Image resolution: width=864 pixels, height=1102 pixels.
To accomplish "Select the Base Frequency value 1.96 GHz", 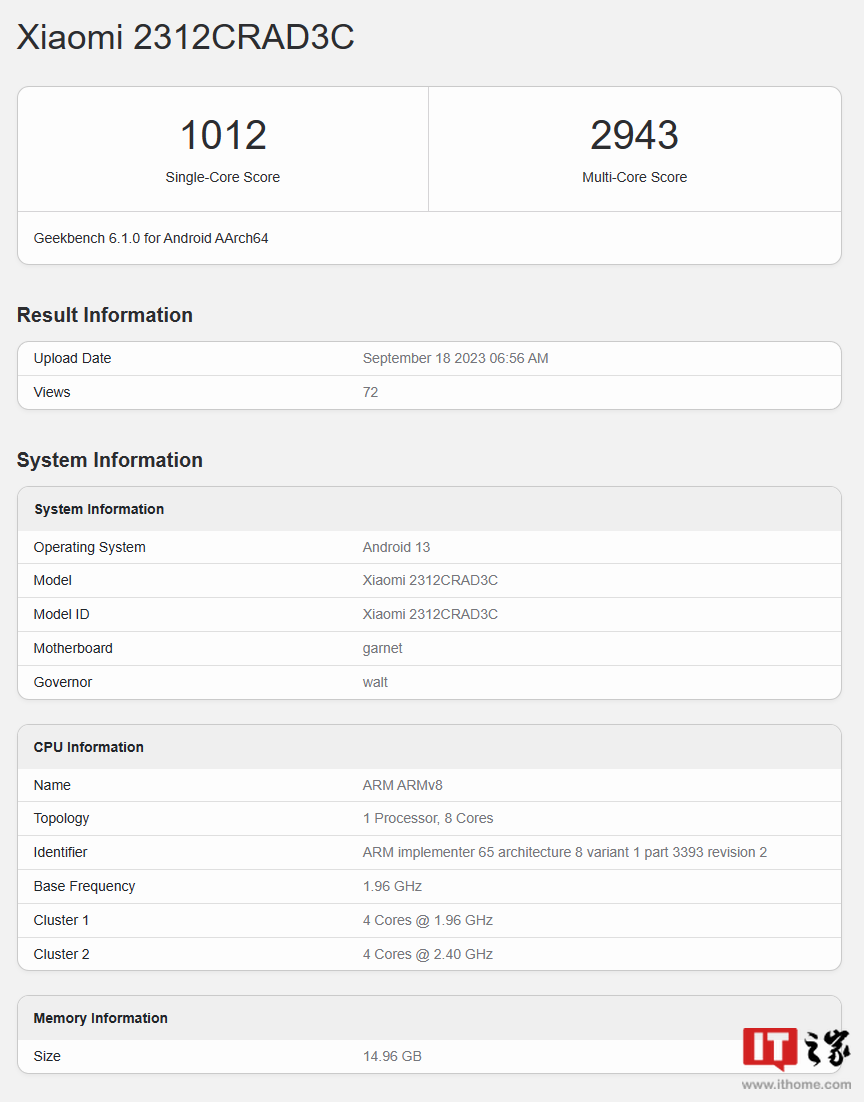I will (392, 886).
